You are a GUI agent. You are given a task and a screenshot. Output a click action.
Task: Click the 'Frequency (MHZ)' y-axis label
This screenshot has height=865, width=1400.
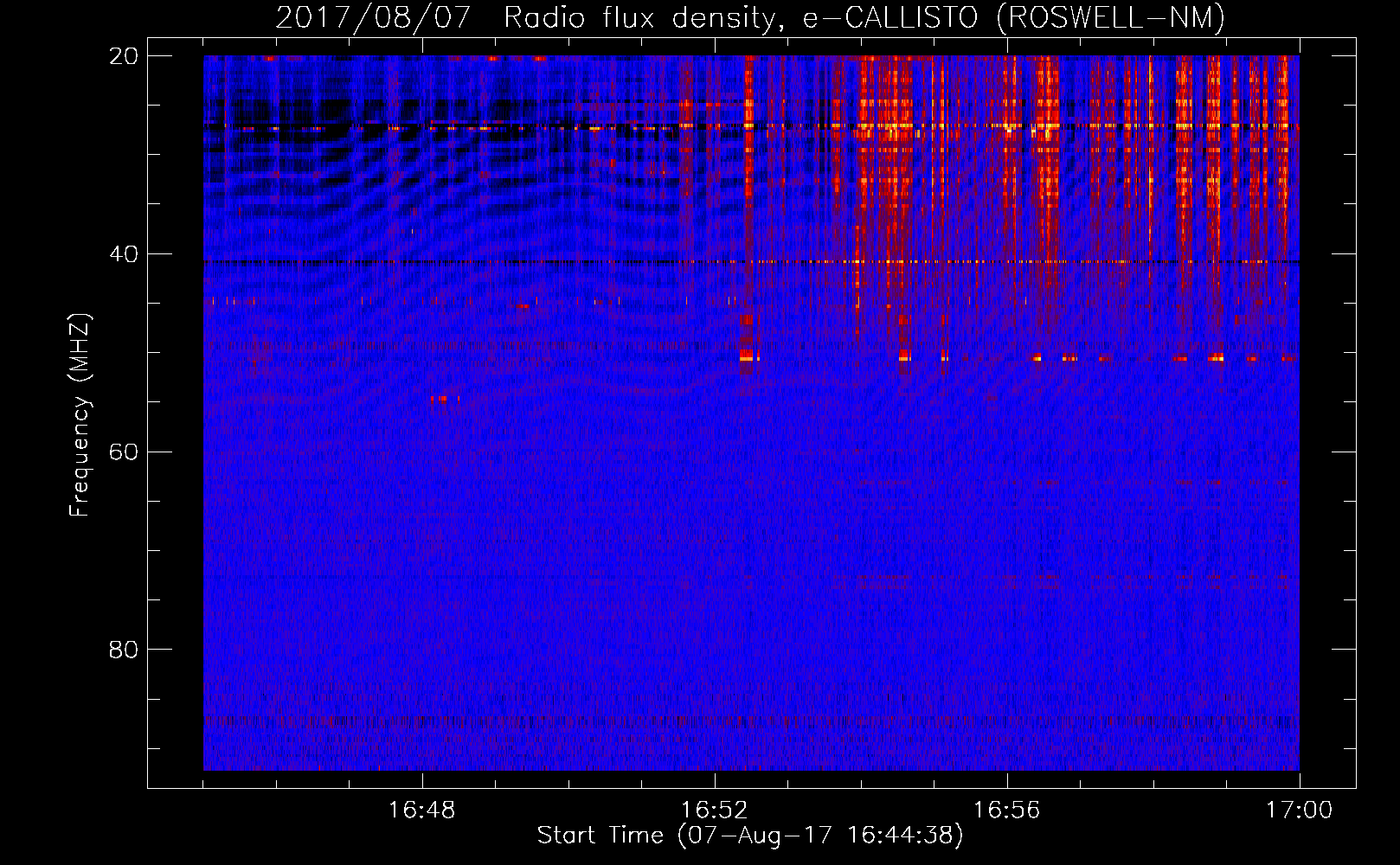click(x=80, y=415)
